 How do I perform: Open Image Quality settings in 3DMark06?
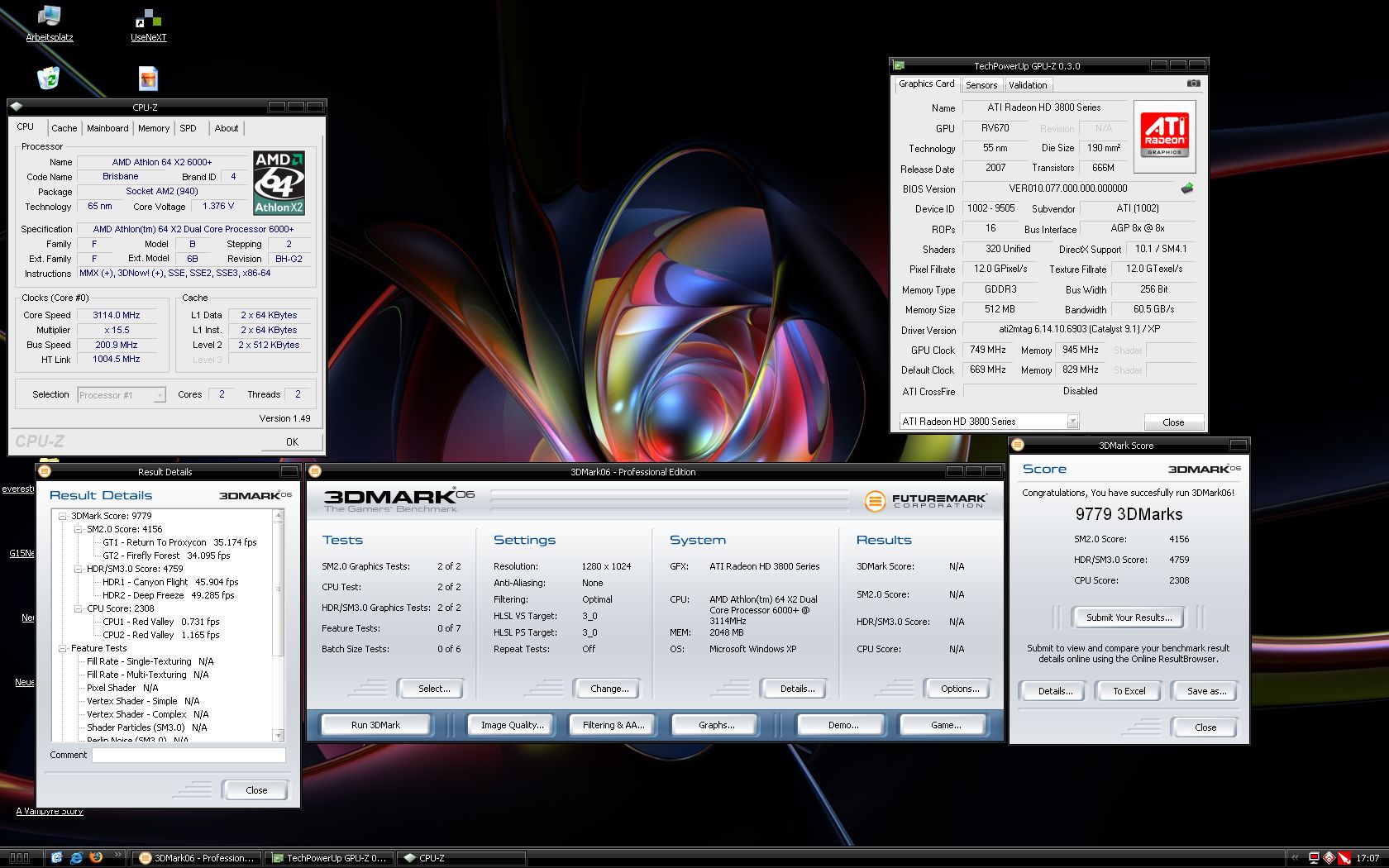pyautogui.click(x=513, y=725)
